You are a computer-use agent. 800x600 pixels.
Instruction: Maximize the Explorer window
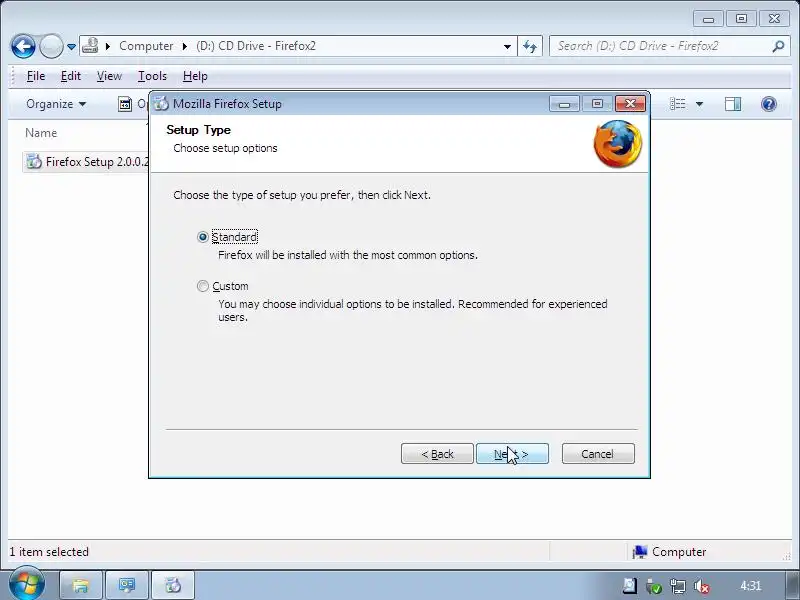coord(741,19)
